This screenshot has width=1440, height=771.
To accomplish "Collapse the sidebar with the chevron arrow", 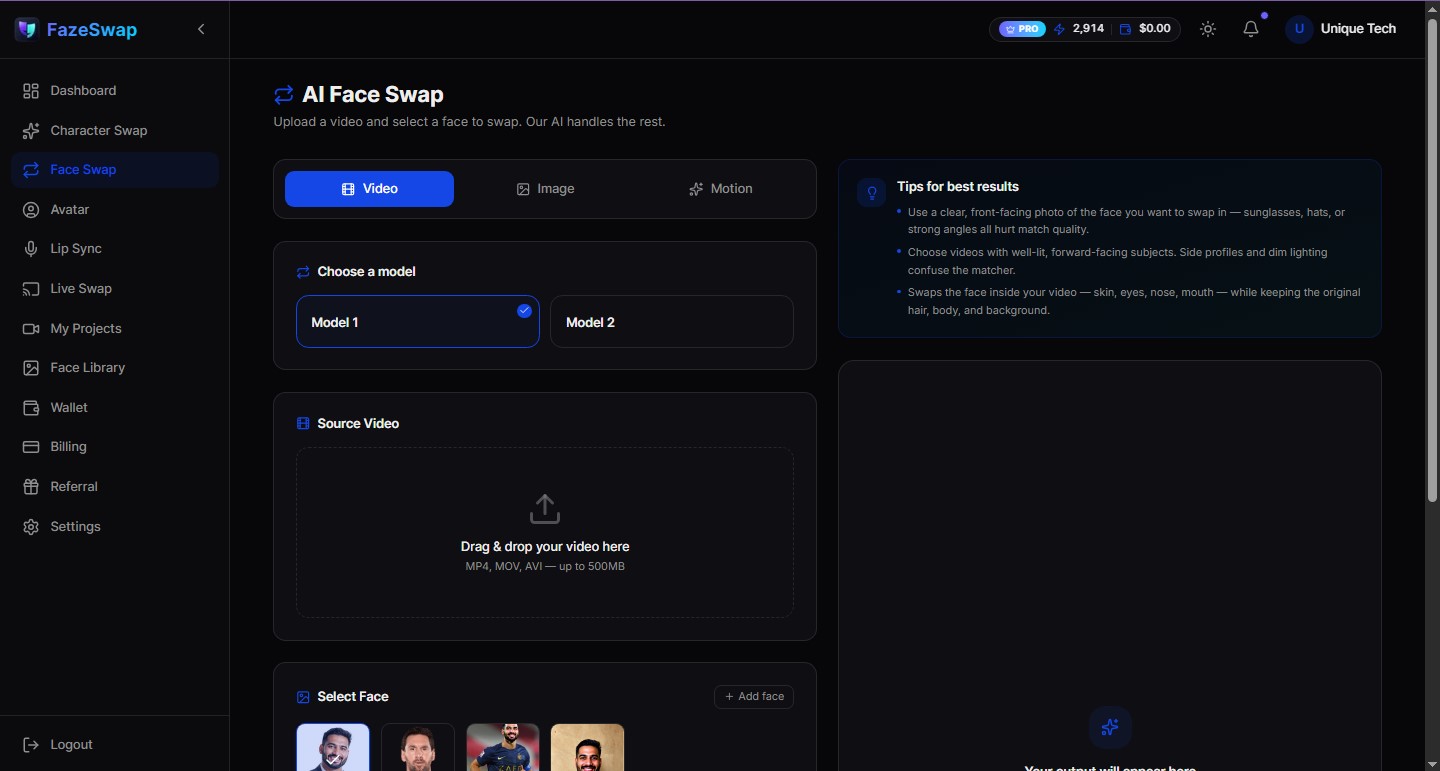I will coord(201,29).
